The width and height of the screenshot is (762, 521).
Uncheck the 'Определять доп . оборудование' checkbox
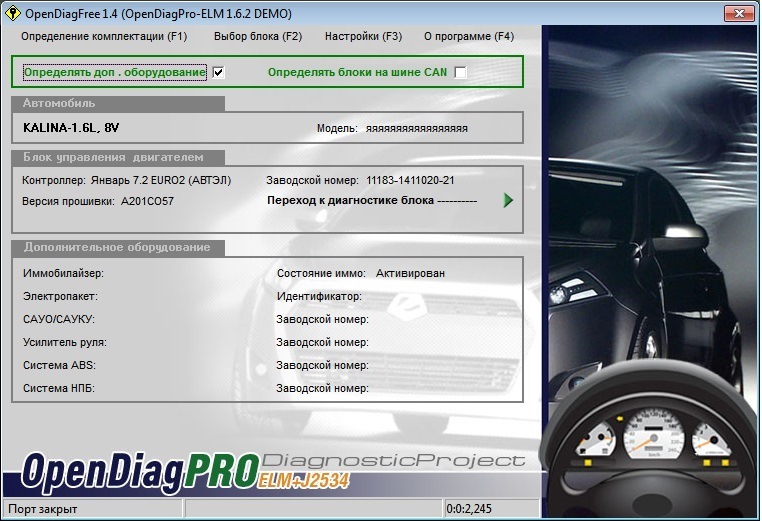pyautogui.click(x=219, y=72)
